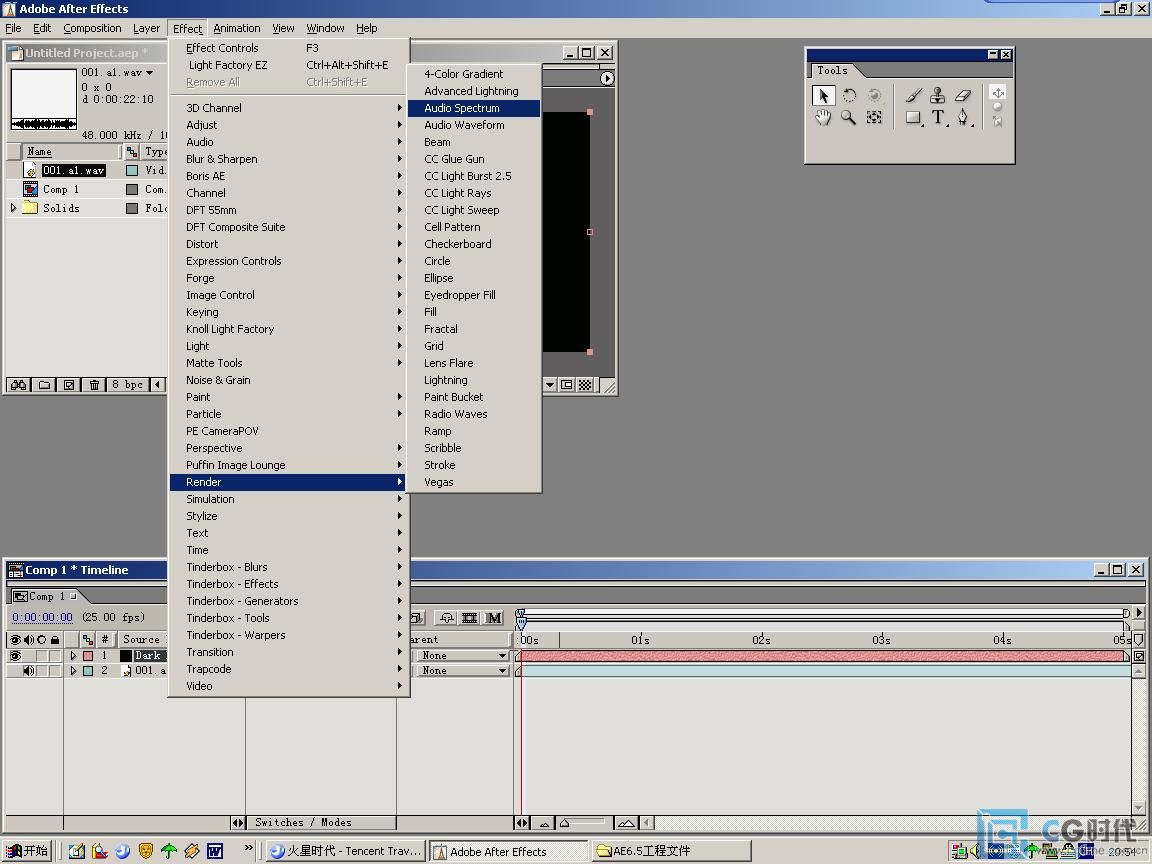1152x864 pixels.
Task: Select the Lens Flare effect
Action: tap(474, 363)
